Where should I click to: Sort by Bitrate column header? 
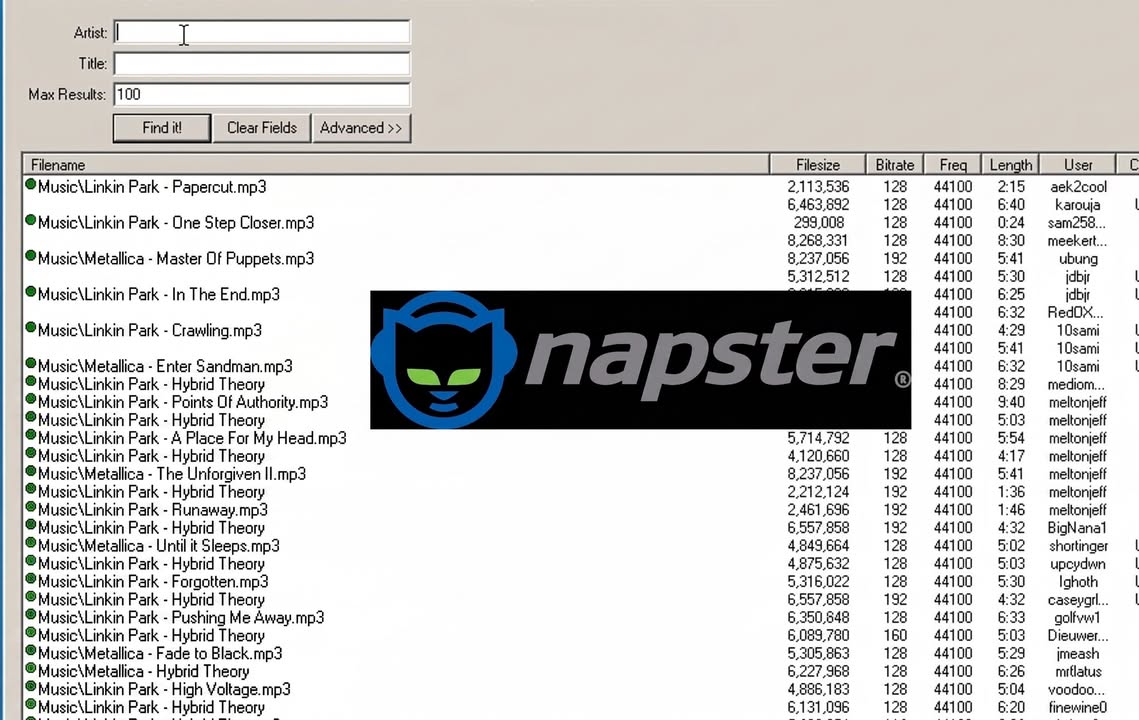895,165
